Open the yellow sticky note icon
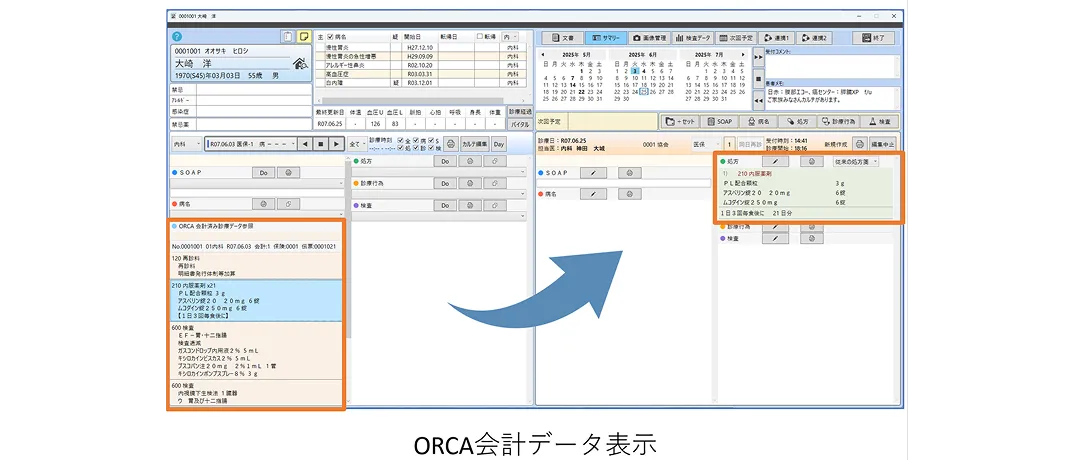The image size is (1074, 460). pyautogui.click(x=302, y=36)
